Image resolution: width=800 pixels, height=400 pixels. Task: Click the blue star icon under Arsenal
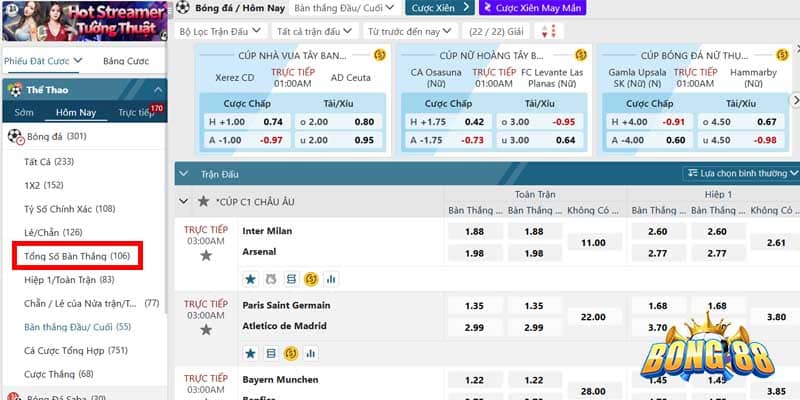coord(251,279)
